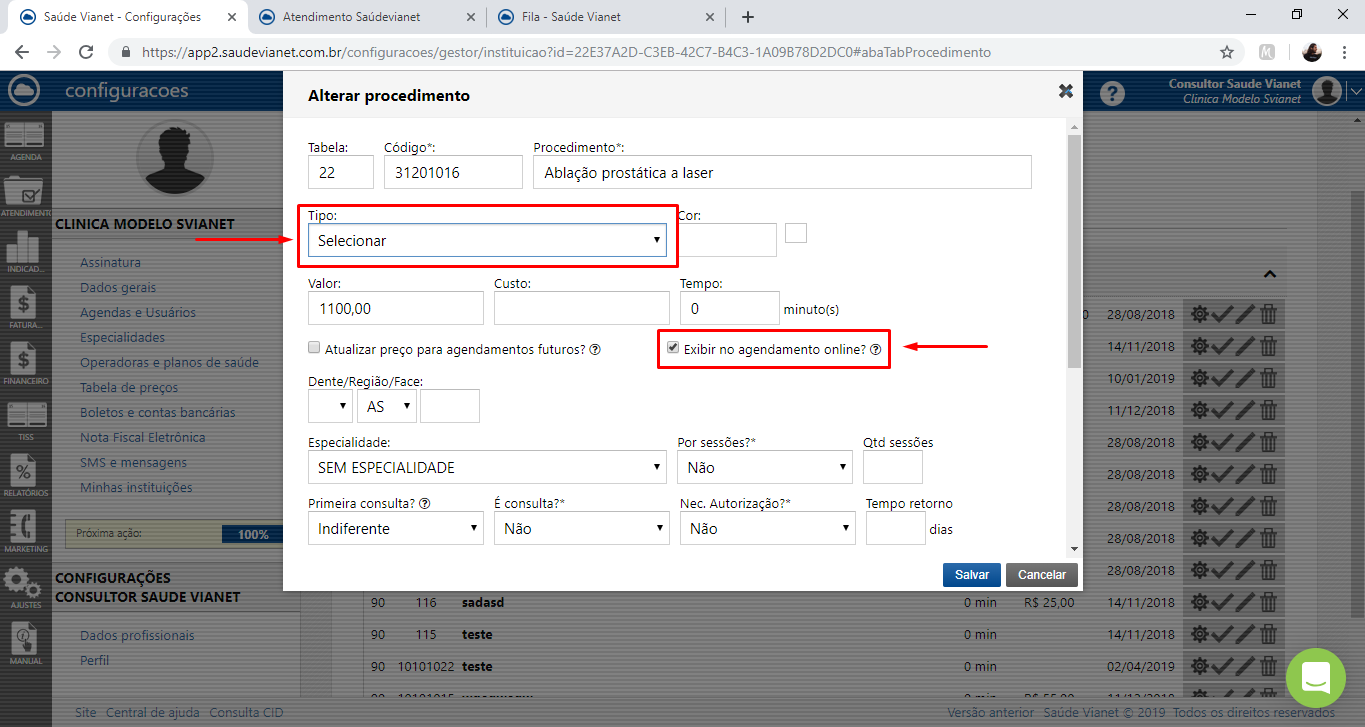
Task: Click the trash icon in the 11/12/2018 row
Action: pyautogui.click(x=1268, y=411)
